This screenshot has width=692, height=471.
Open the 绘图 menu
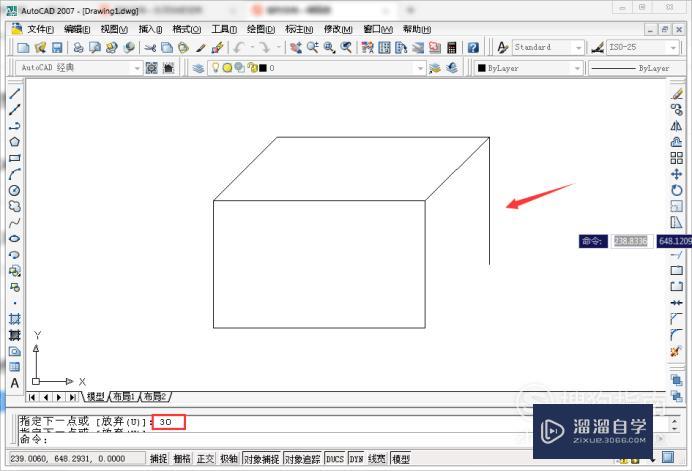pos(261,29)
